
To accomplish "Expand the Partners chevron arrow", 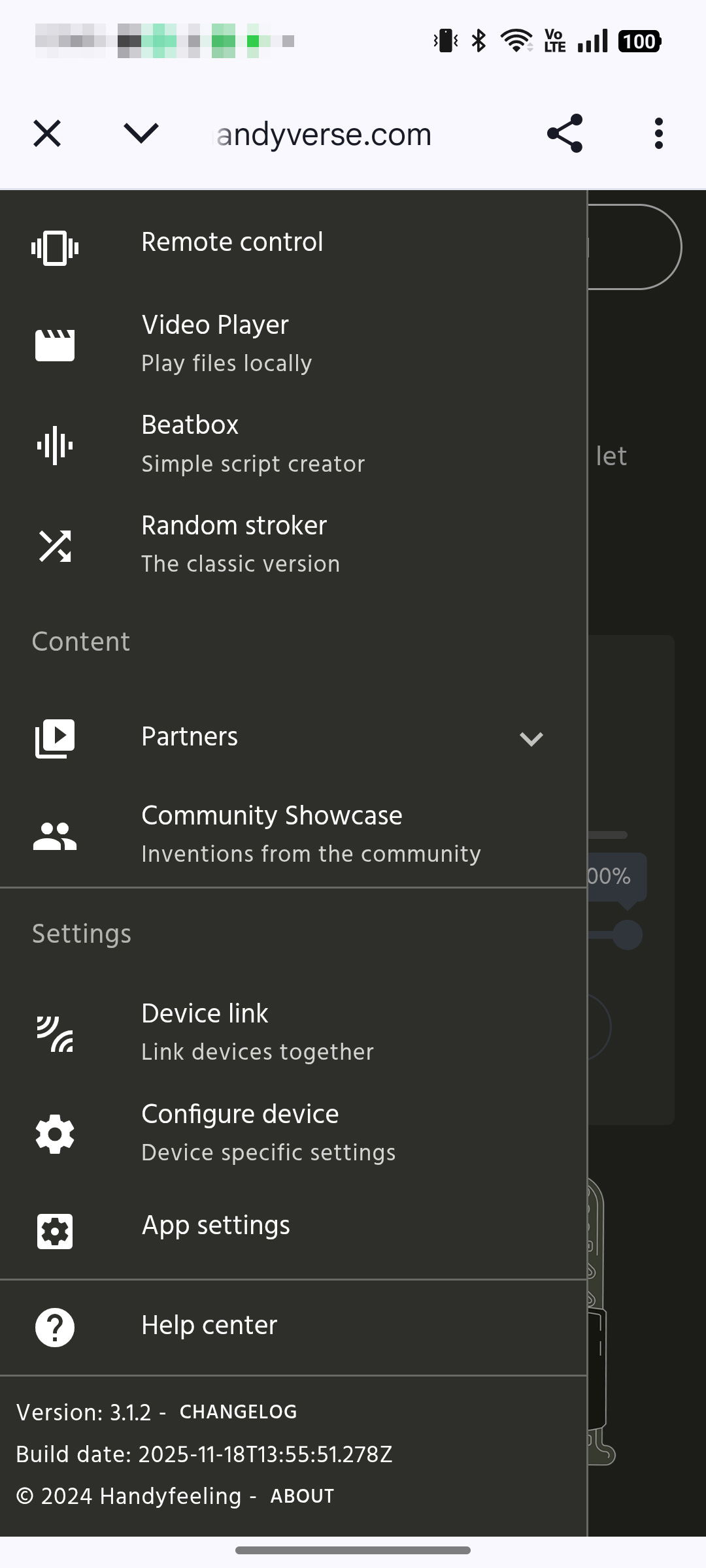I will click(x=531, y=739).
